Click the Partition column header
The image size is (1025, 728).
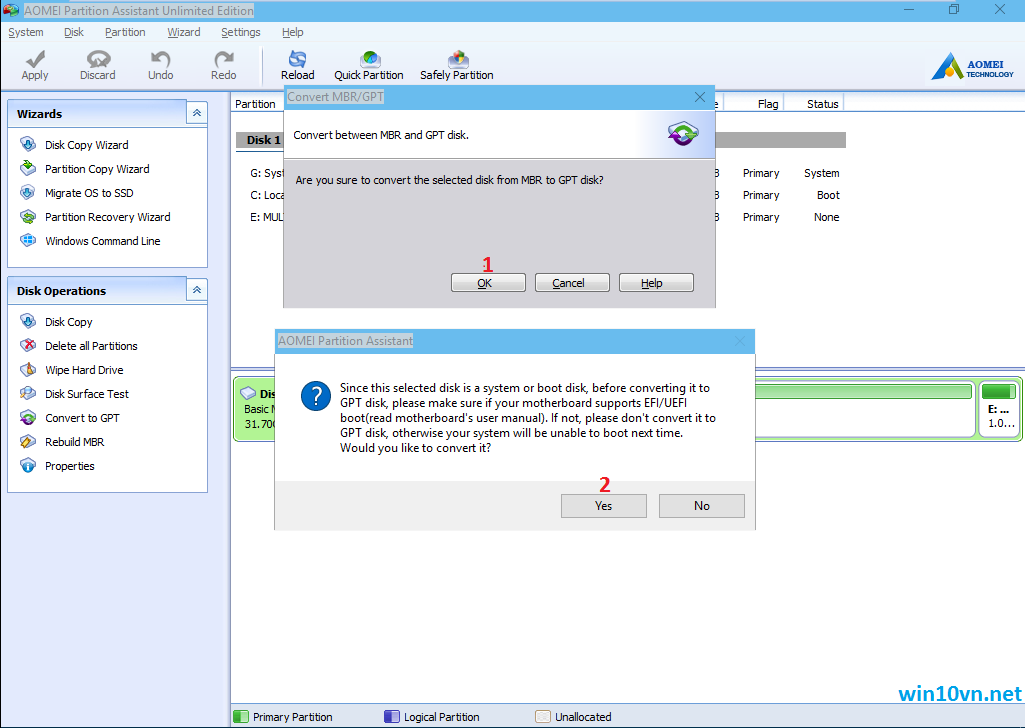[x=256, y=104]
